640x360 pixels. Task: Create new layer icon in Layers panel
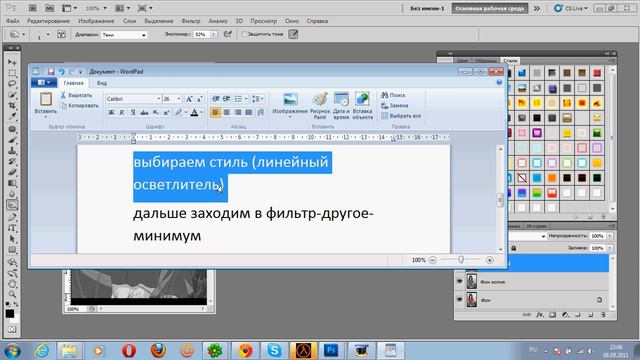pyautogui.click(x=591, y=315)
